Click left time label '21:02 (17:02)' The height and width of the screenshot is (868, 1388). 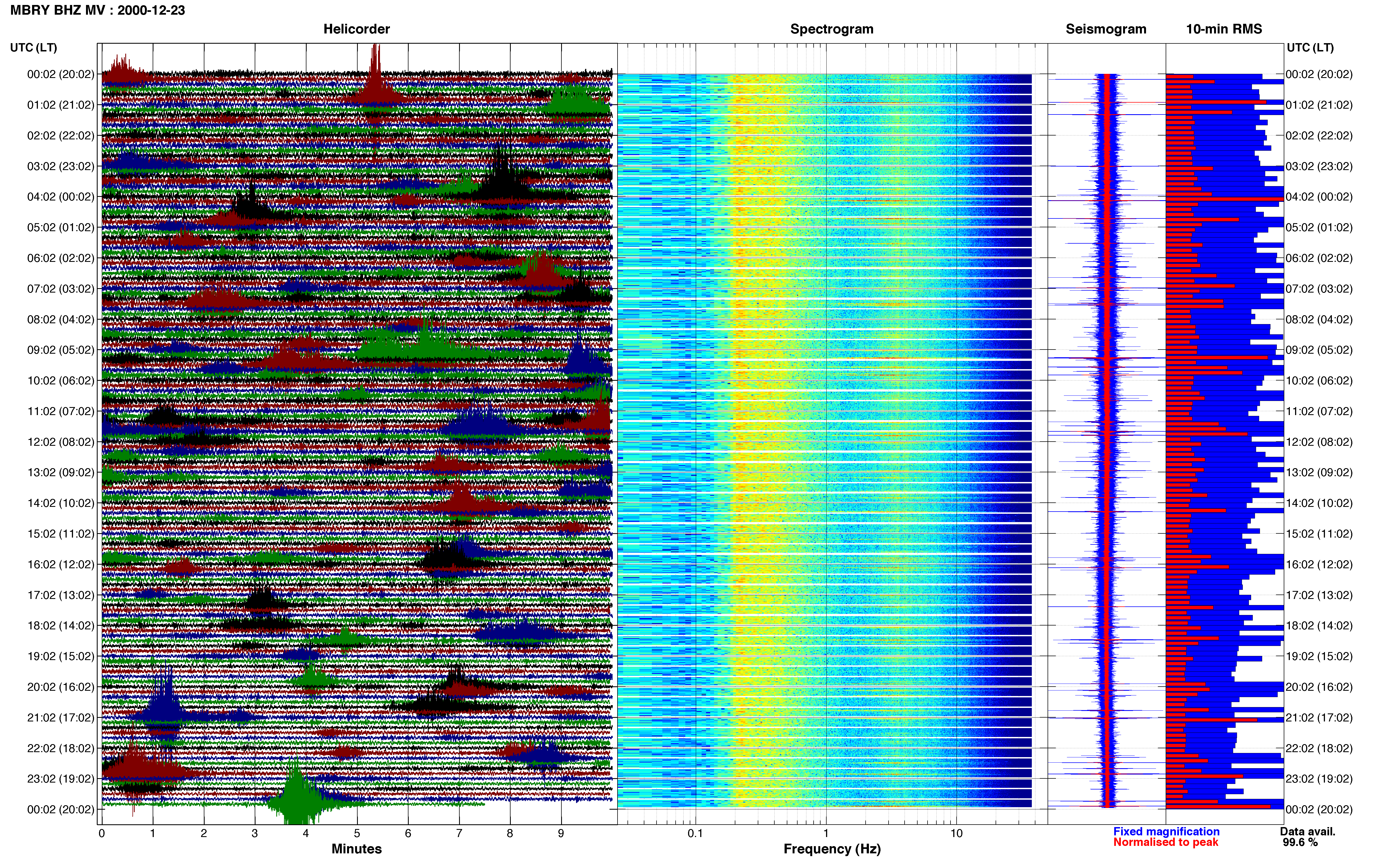click(x=61, y=717)
